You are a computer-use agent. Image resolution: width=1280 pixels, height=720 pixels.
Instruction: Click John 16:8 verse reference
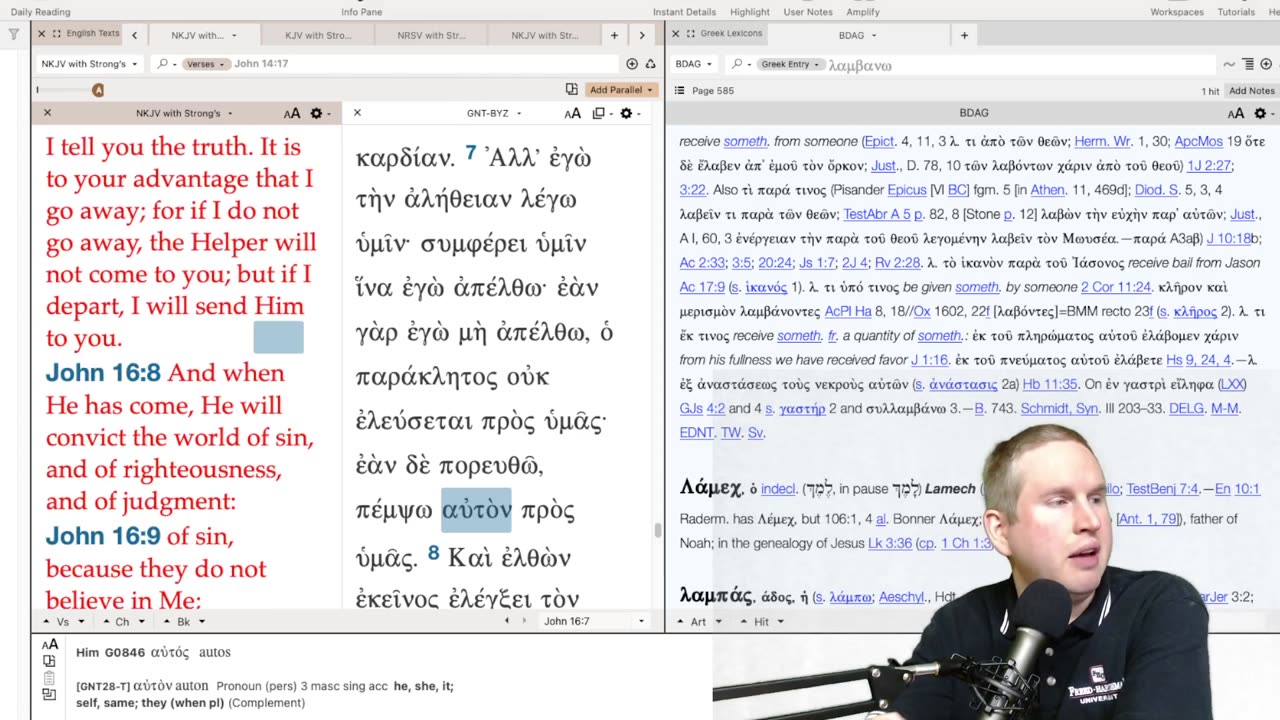pyautogui.click(x=103, y=373)
